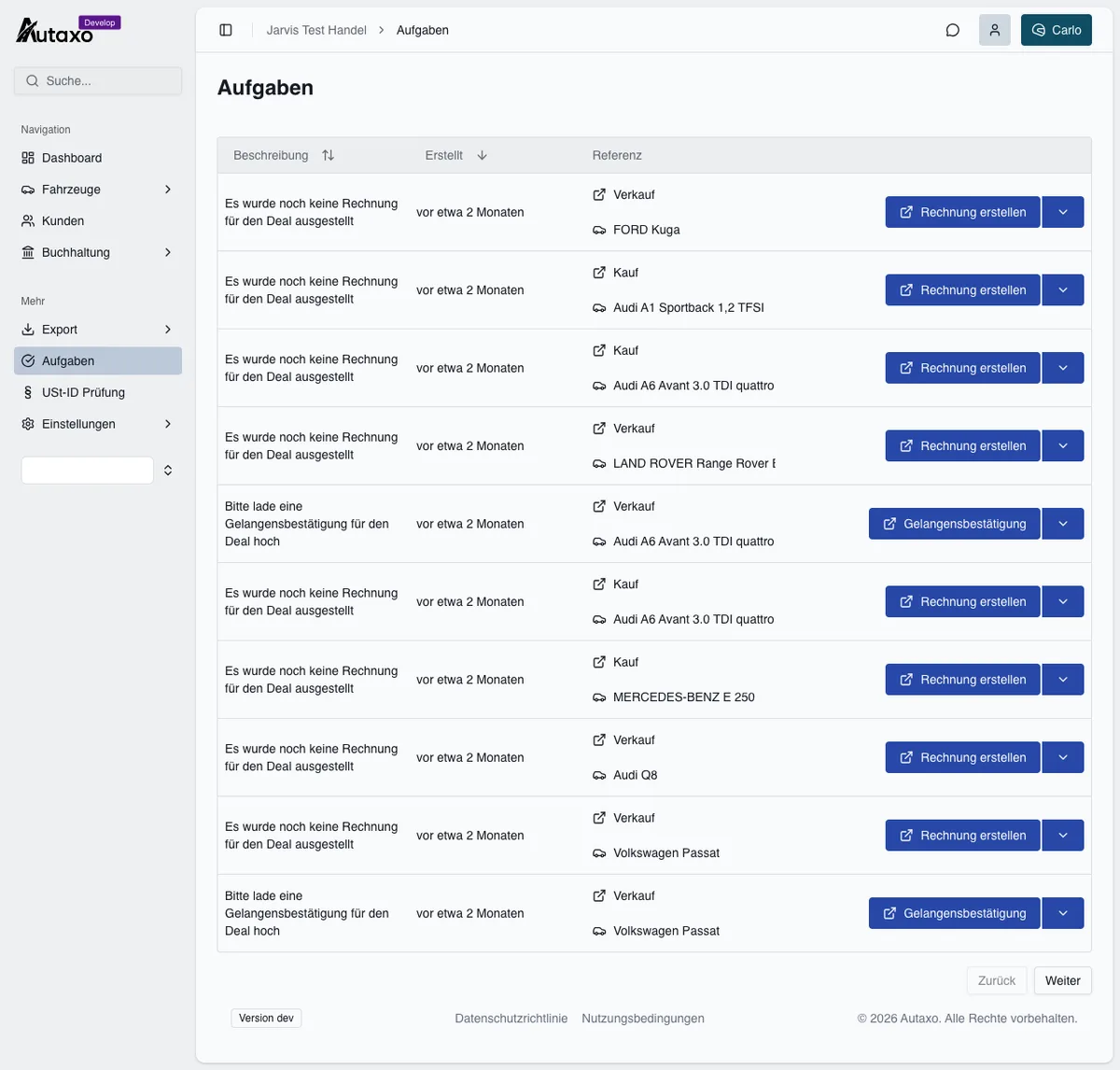
Task: Open Nutzungsbedingungen link
Action: click(x=643, y=1019)
